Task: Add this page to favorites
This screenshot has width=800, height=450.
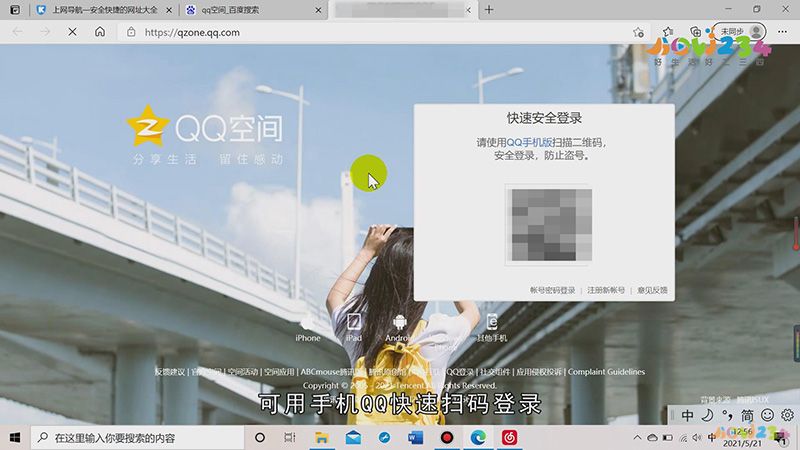Action: (x=638, y=32)
